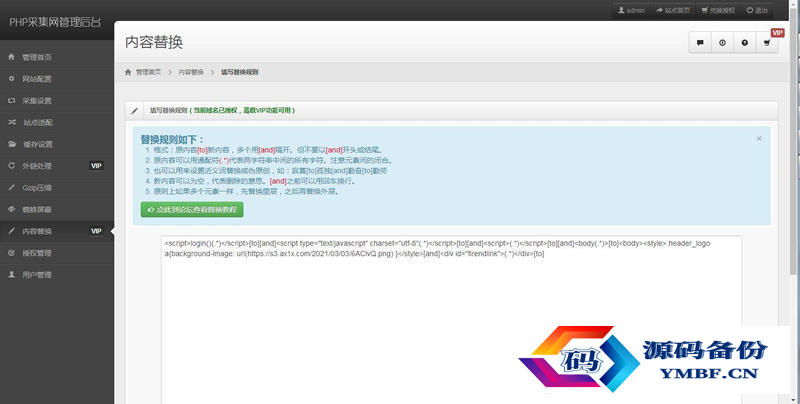Open 管理首页 via its home icon in sidebar
Viewport: 800px width, 404px height.
[x=11, y=57]
